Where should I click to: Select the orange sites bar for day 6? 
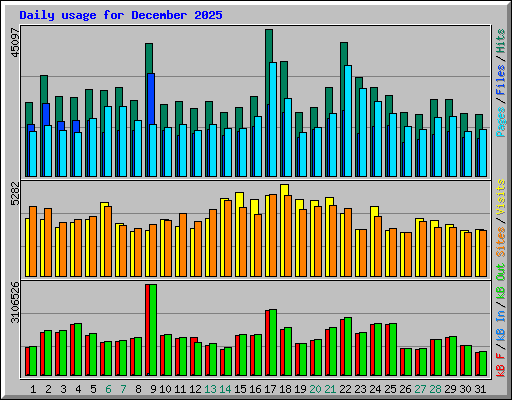[108, 241]
